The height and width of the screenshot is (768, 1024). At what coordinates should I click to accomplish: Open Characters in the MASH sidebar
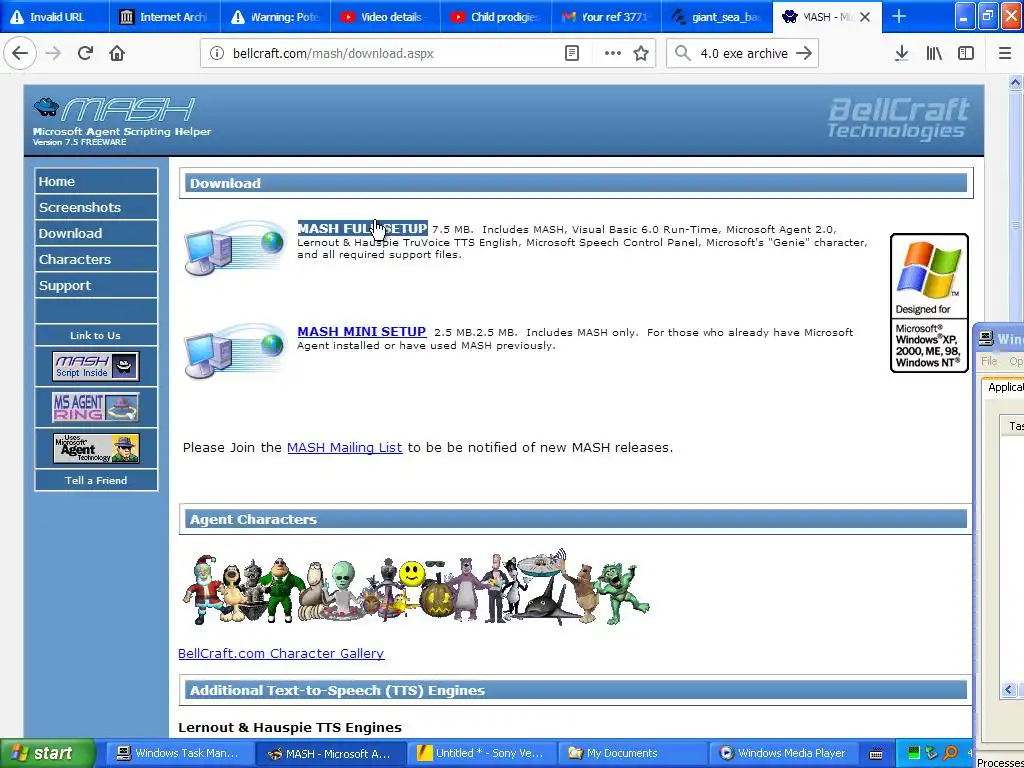96,259
